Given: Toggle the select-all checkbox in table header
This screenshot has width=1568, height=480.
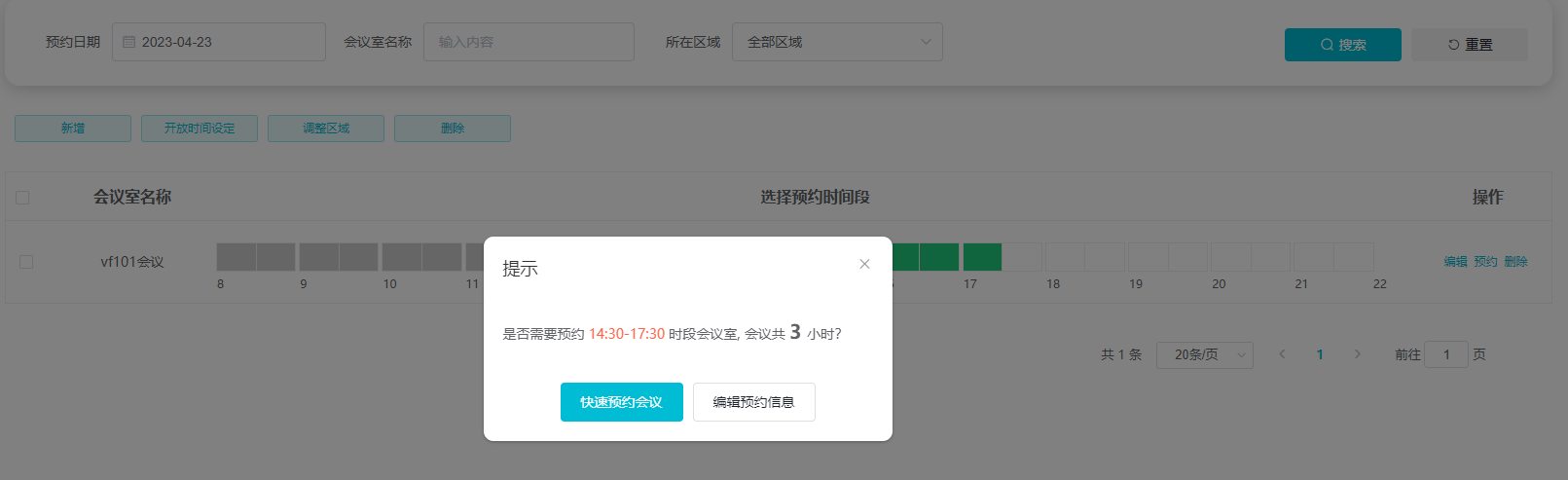Looking at the screenshot, I should 22,198.
